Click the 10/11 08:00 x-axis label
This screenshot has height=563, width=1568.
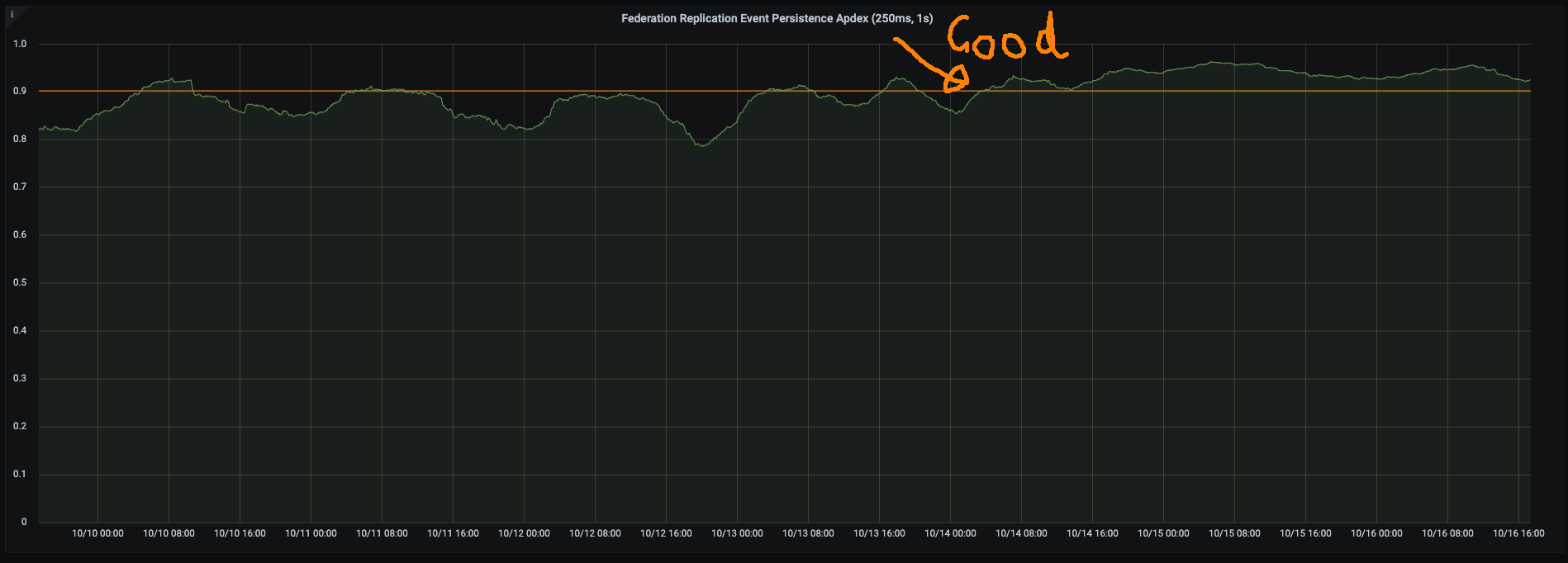pyautogui.click(x=382, y=533)
